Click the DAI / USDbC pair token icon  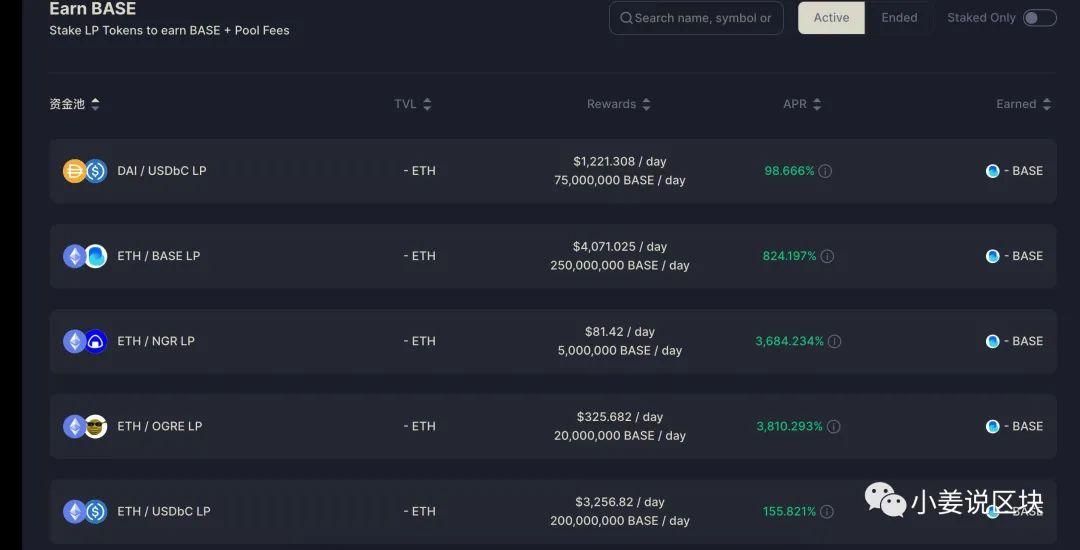pos(85,171)
